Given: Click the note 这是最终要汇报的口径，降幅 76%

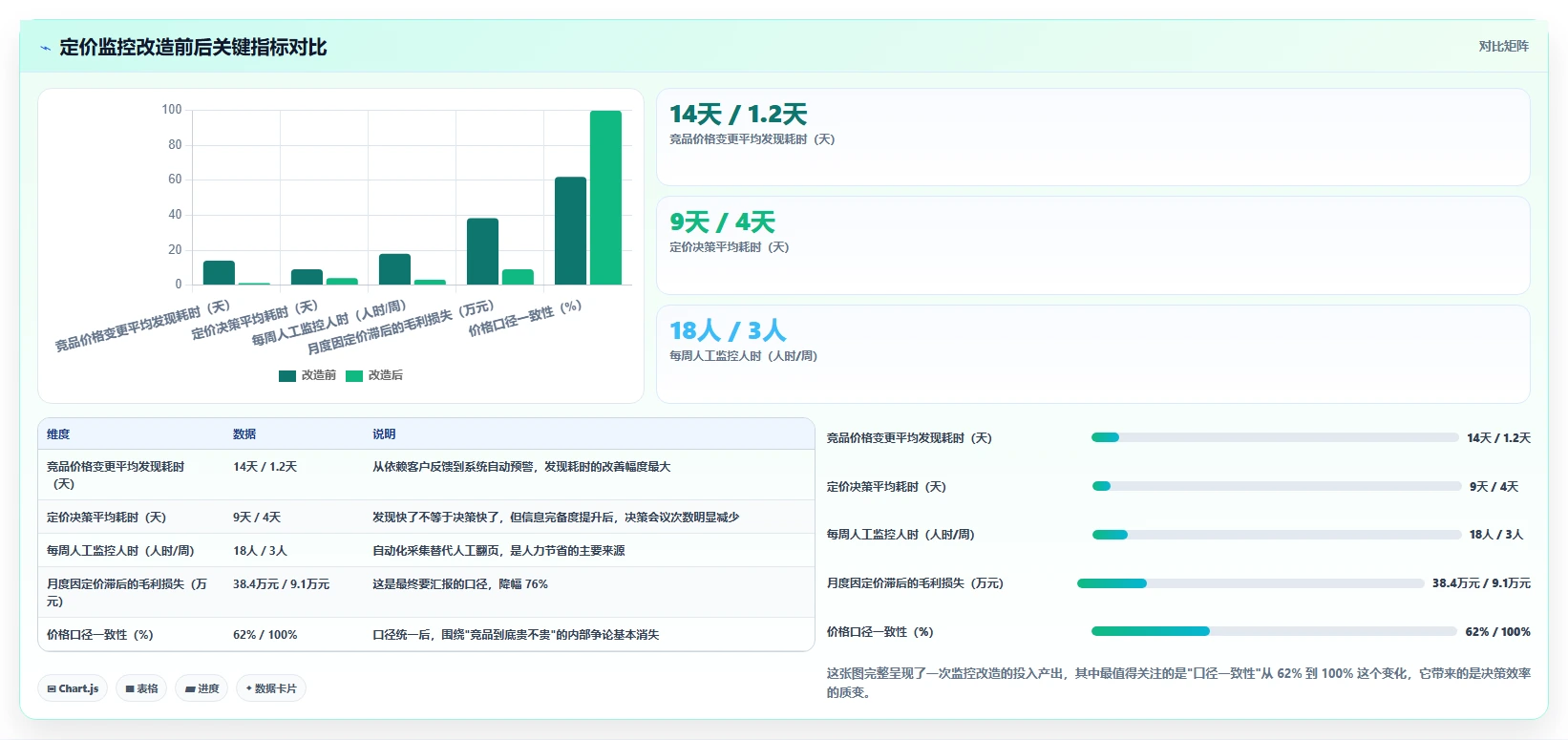Looking at the screenshot, I should 460,584.
